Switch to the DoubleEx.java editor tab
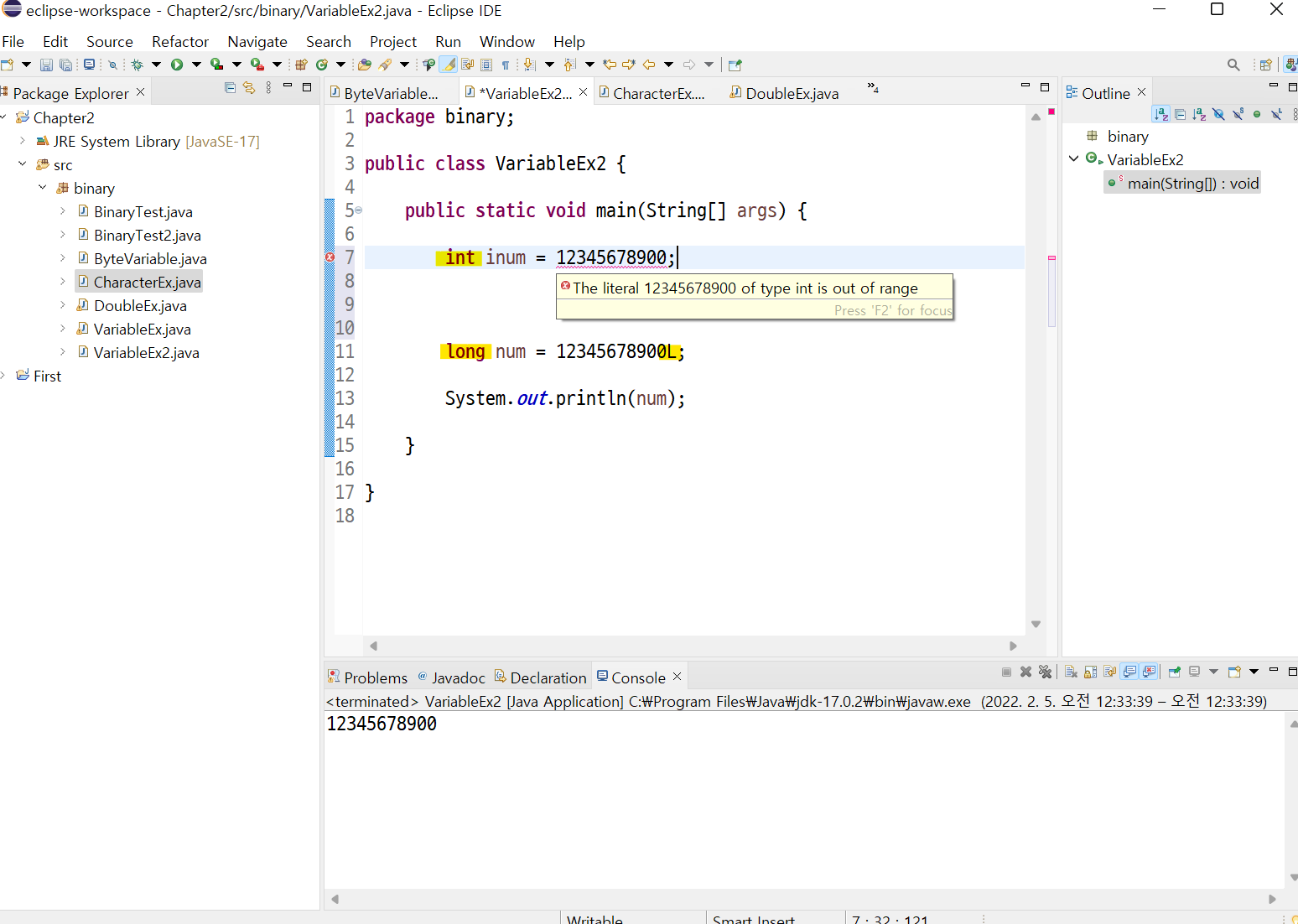The width and height of the screenshot is (1298, 924). pos(784,93)
